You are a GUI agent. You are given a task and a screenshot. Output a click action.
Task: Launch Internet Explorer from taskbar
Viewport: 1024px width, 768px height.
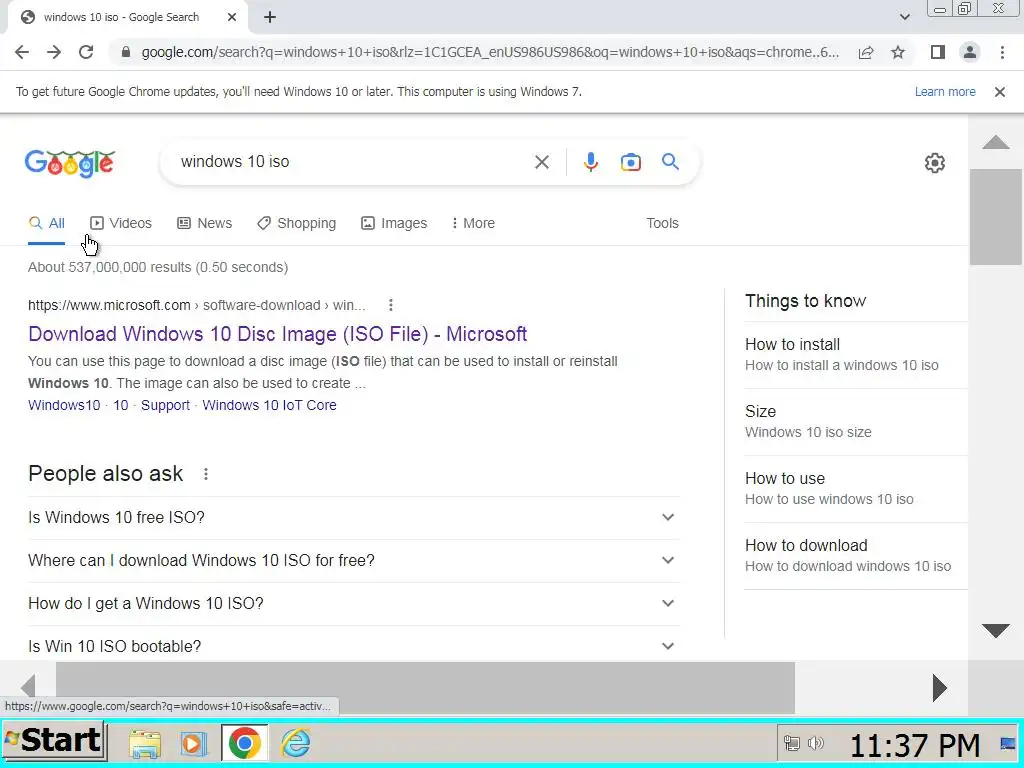tap(295, 743)
